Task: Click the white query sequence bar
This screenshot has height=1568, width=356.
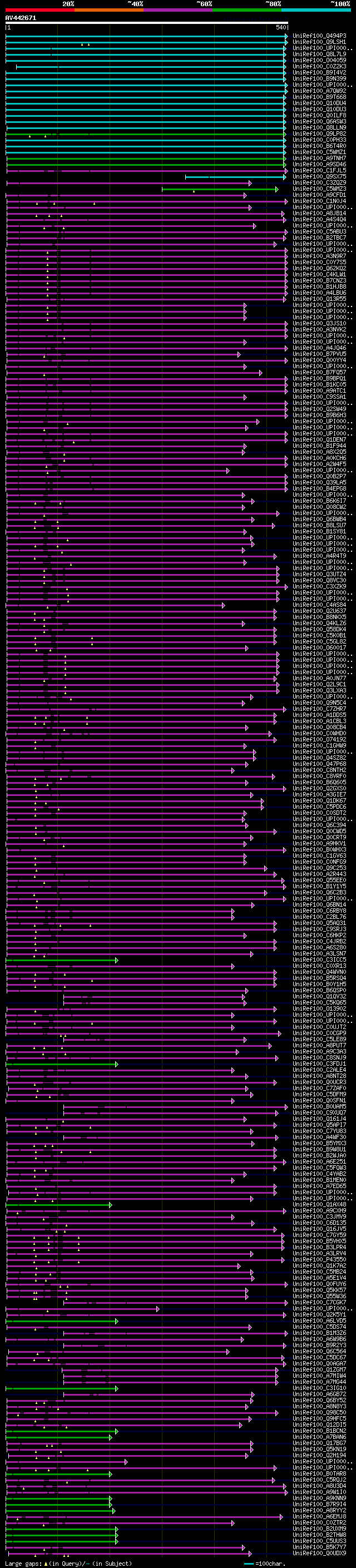Action: coord(147,22)
